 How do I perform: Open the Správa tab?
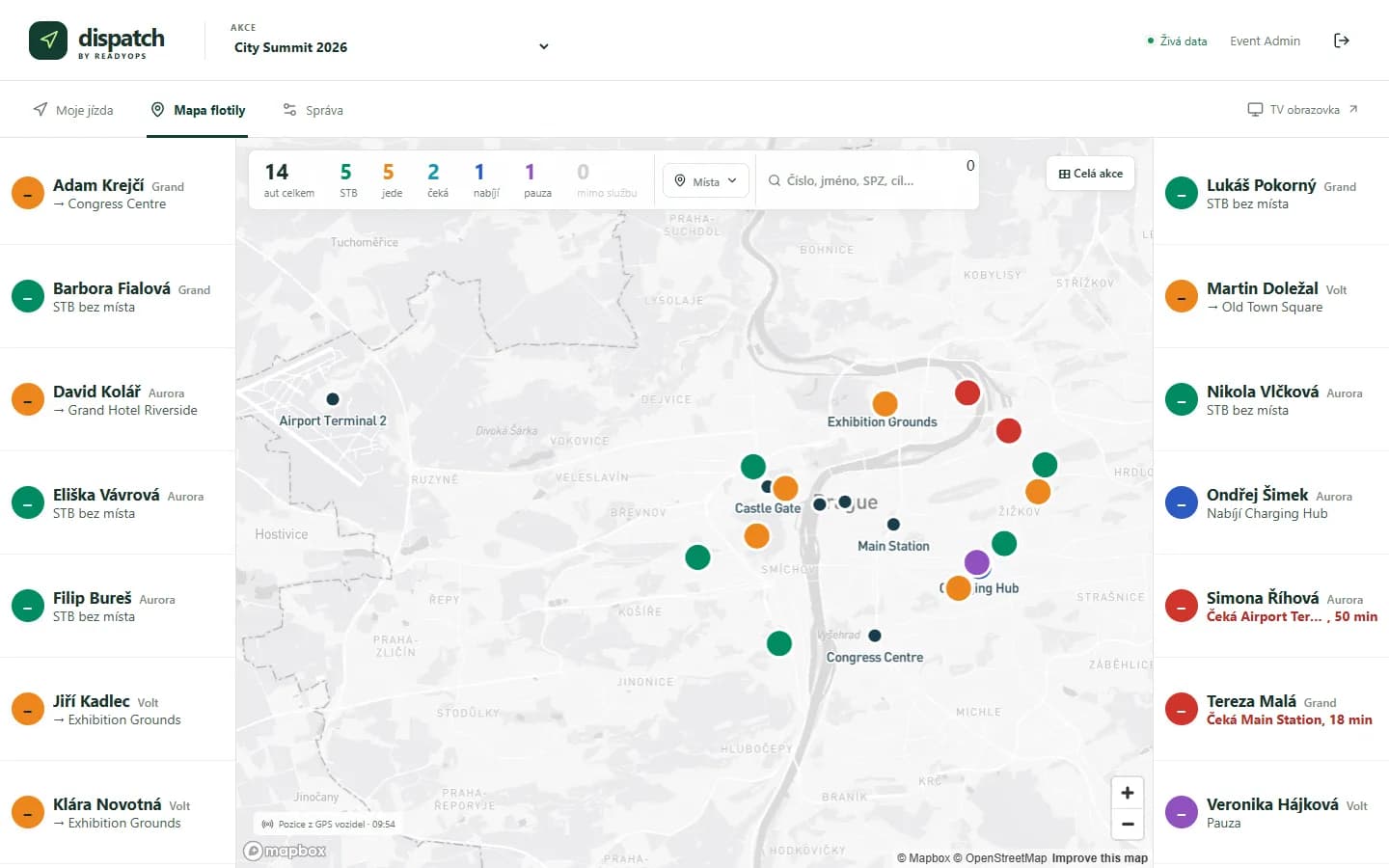(x=313, y=110)
